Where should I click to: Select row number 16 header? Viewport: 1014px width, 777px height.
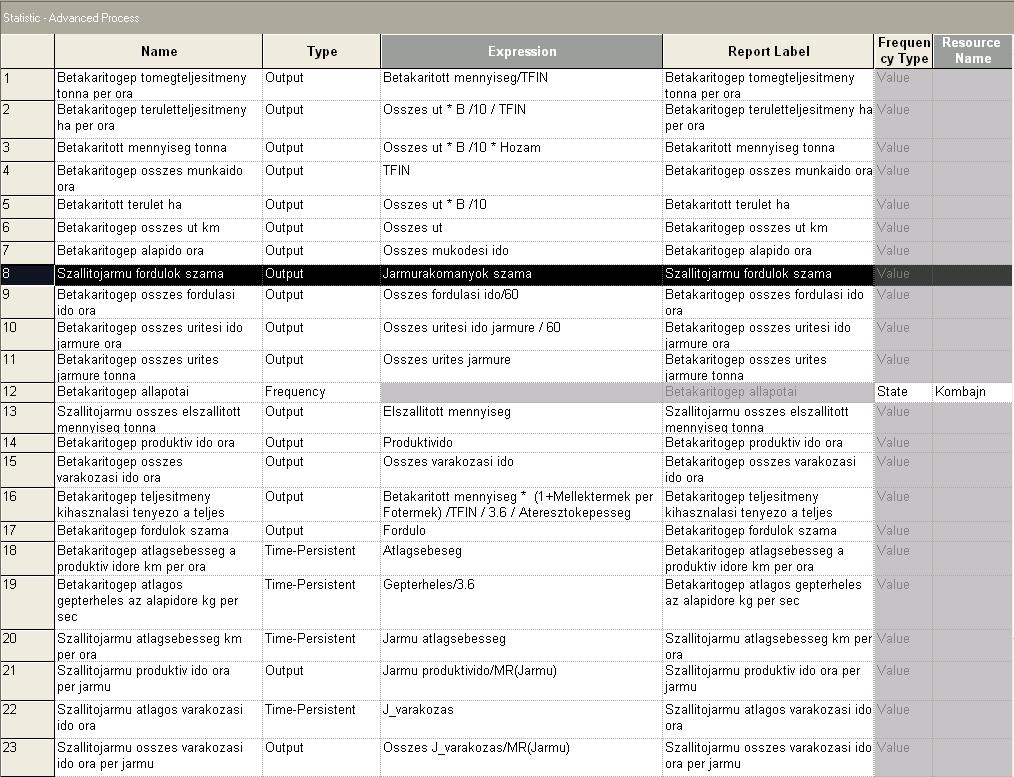[x=27, y=504]
